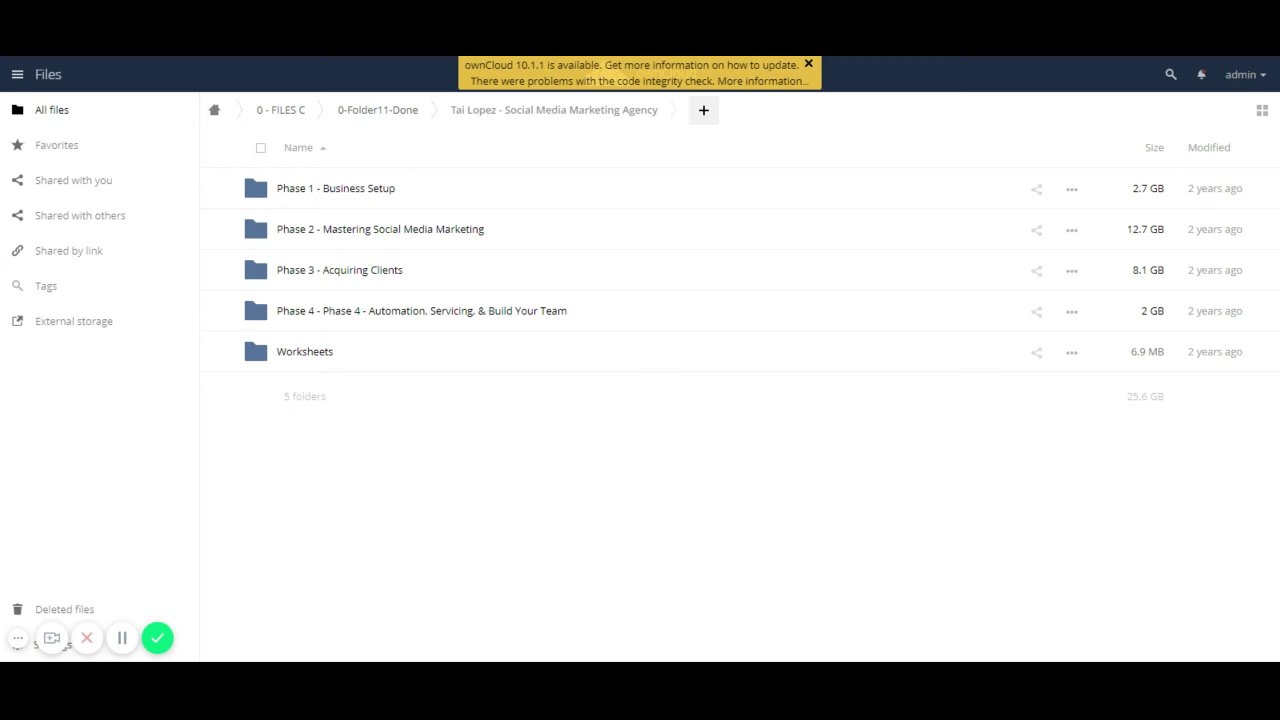Click the recorder's green checkmark finish button
1280x720 pixels.
pyautogui.click(x=157, y=638)
